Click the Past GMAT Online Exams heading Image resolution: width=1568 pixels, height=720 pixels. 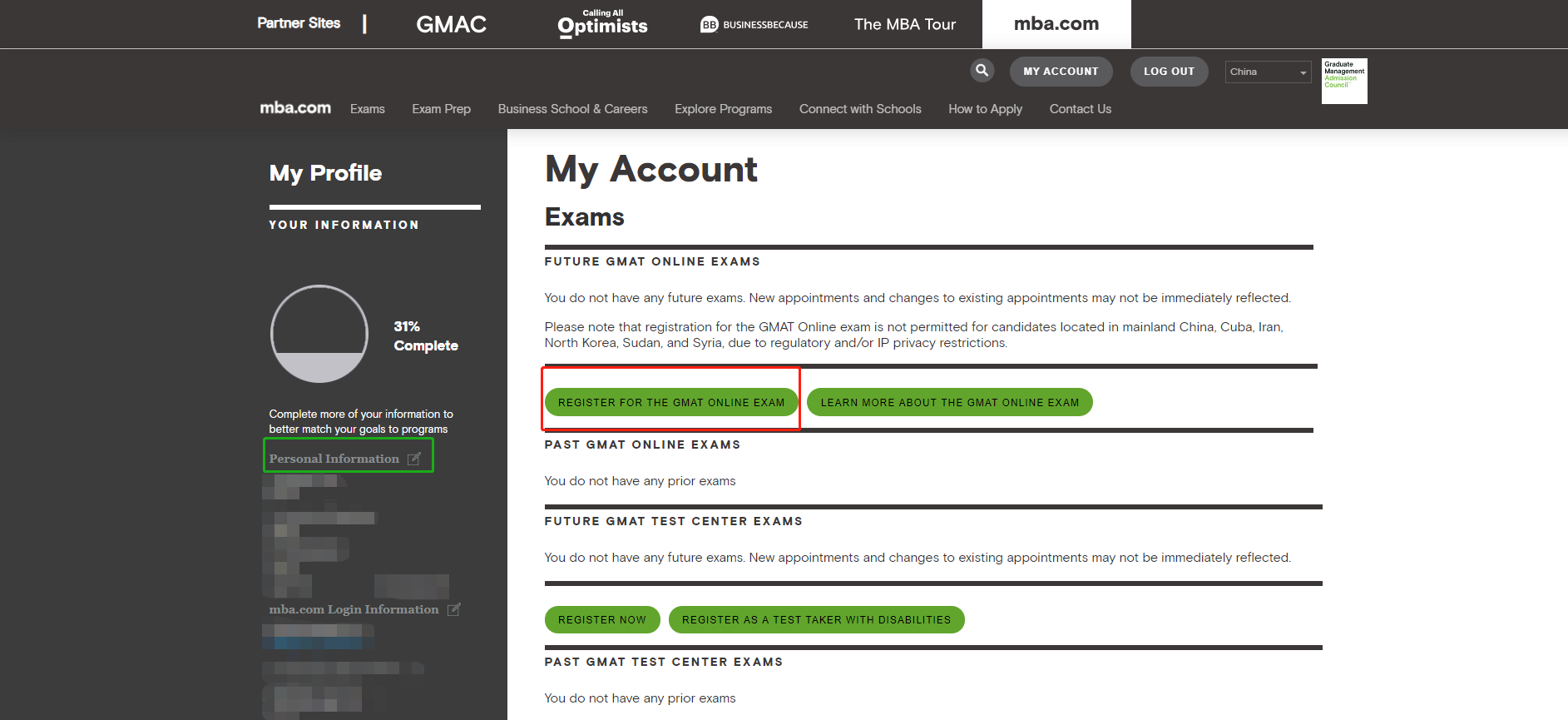(642, 444)
